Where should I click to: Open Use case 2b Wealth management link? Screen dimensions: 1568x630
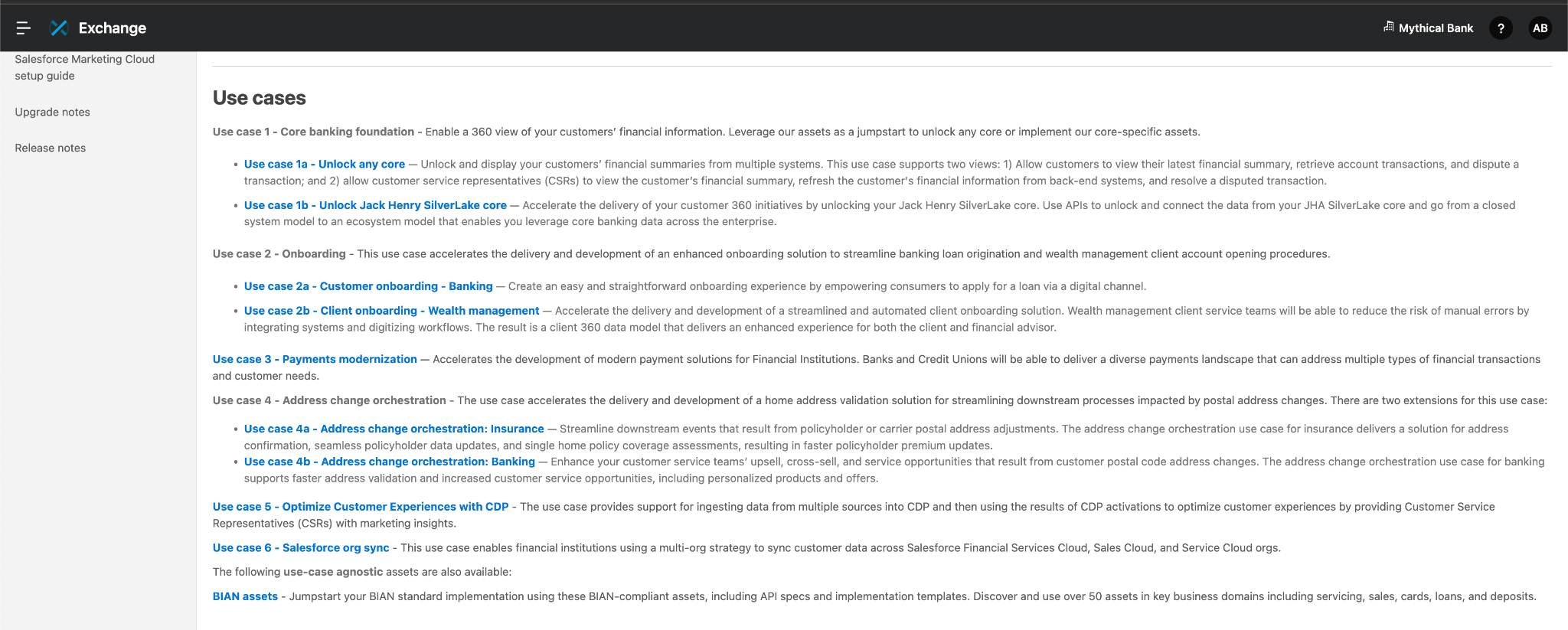click(391, 311)
